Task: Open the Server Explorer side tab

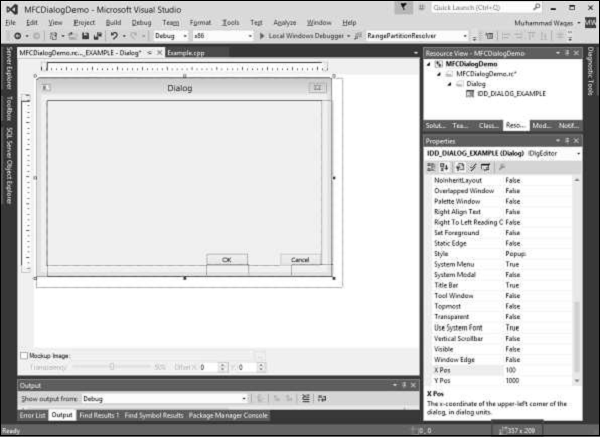Action: coord(9,69)
